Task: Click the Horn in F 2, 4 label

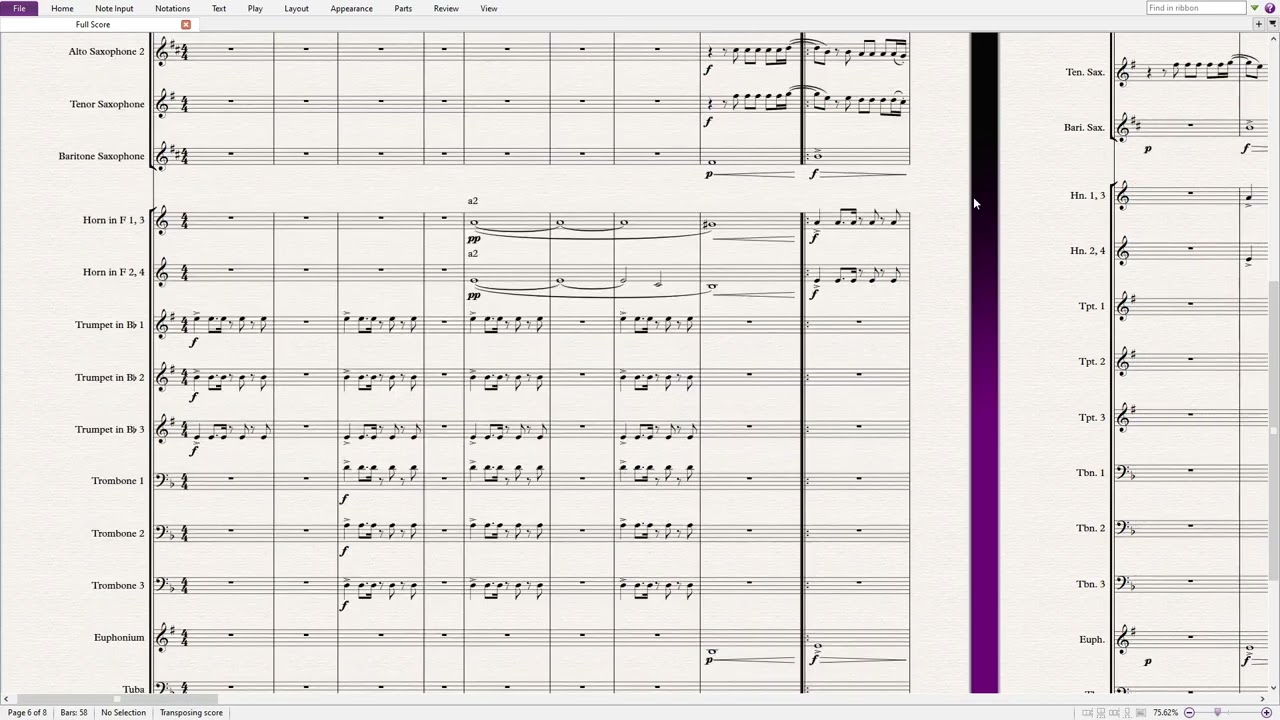Action: click(x=113, y=272)
